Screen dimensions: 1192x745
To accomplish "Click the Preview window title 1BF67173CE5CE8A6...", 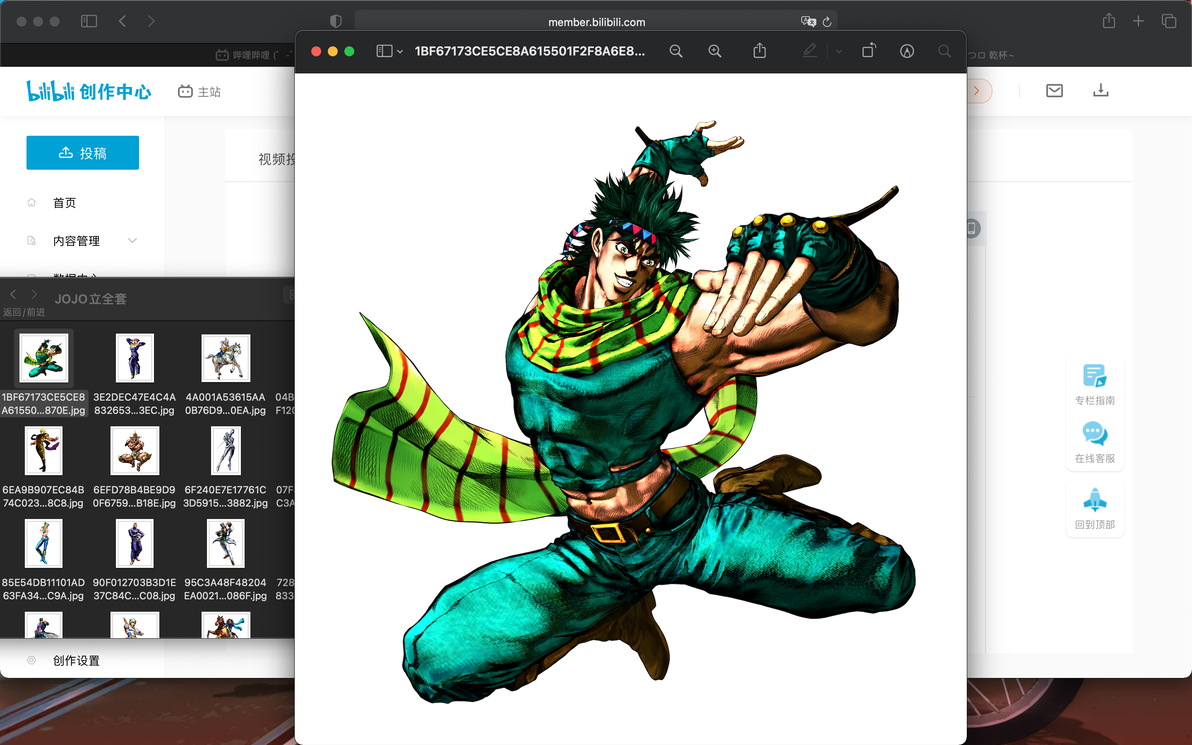I will click(529, 51).
